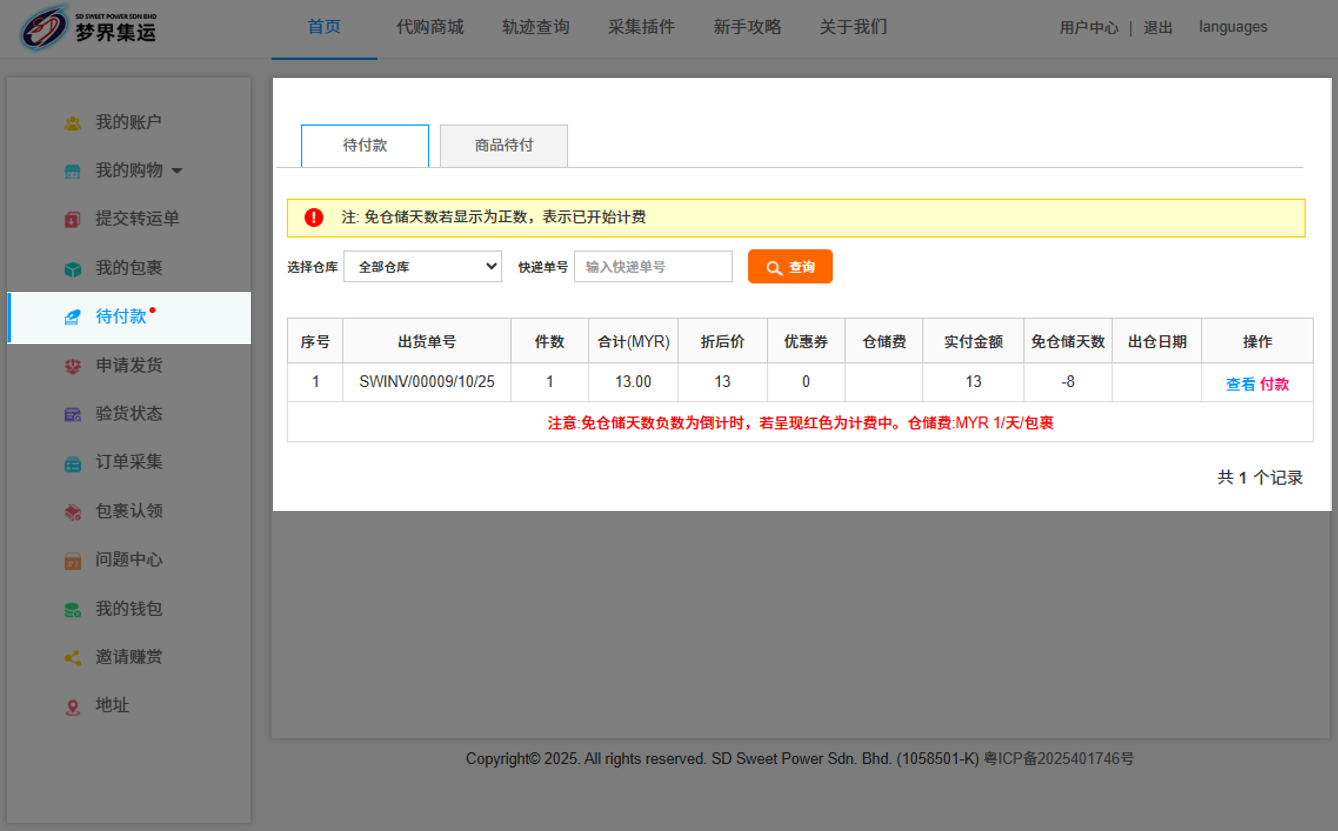This screenshot has width=1338, height=831.
Task: Click the Address pin icon
Action: pos(73,706)
